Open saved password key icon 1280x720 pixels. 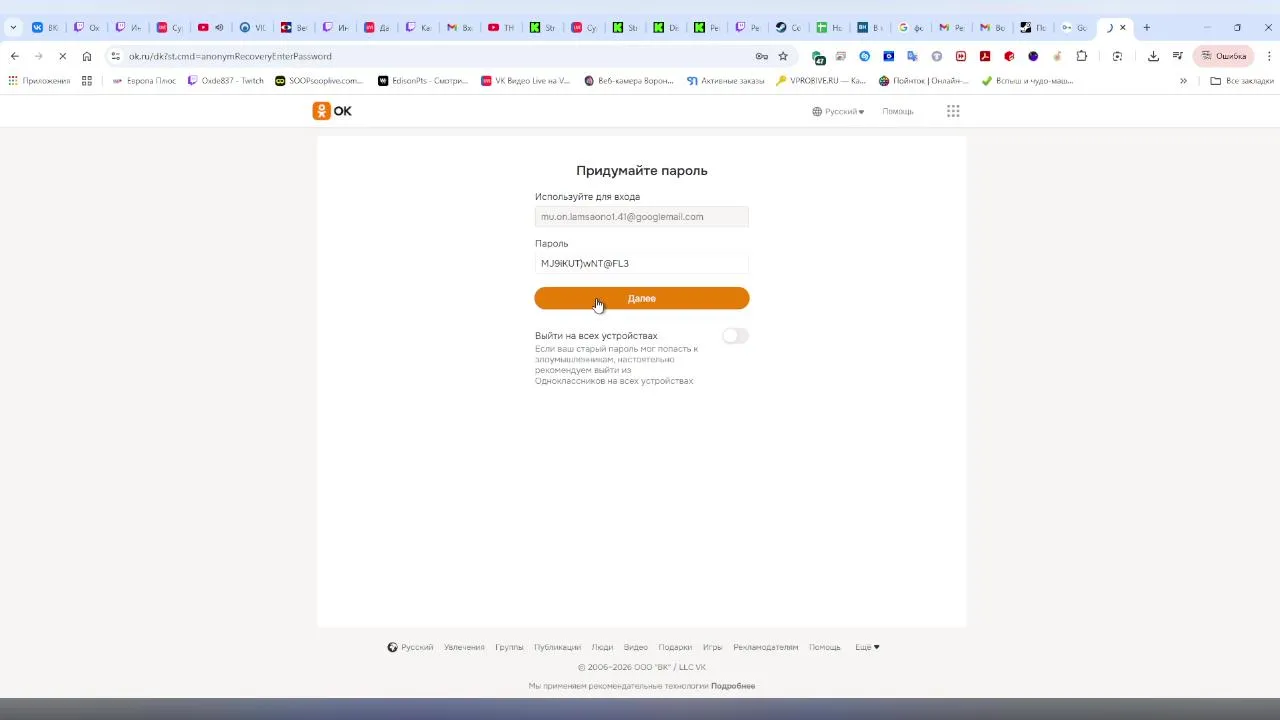pos(762,56)
